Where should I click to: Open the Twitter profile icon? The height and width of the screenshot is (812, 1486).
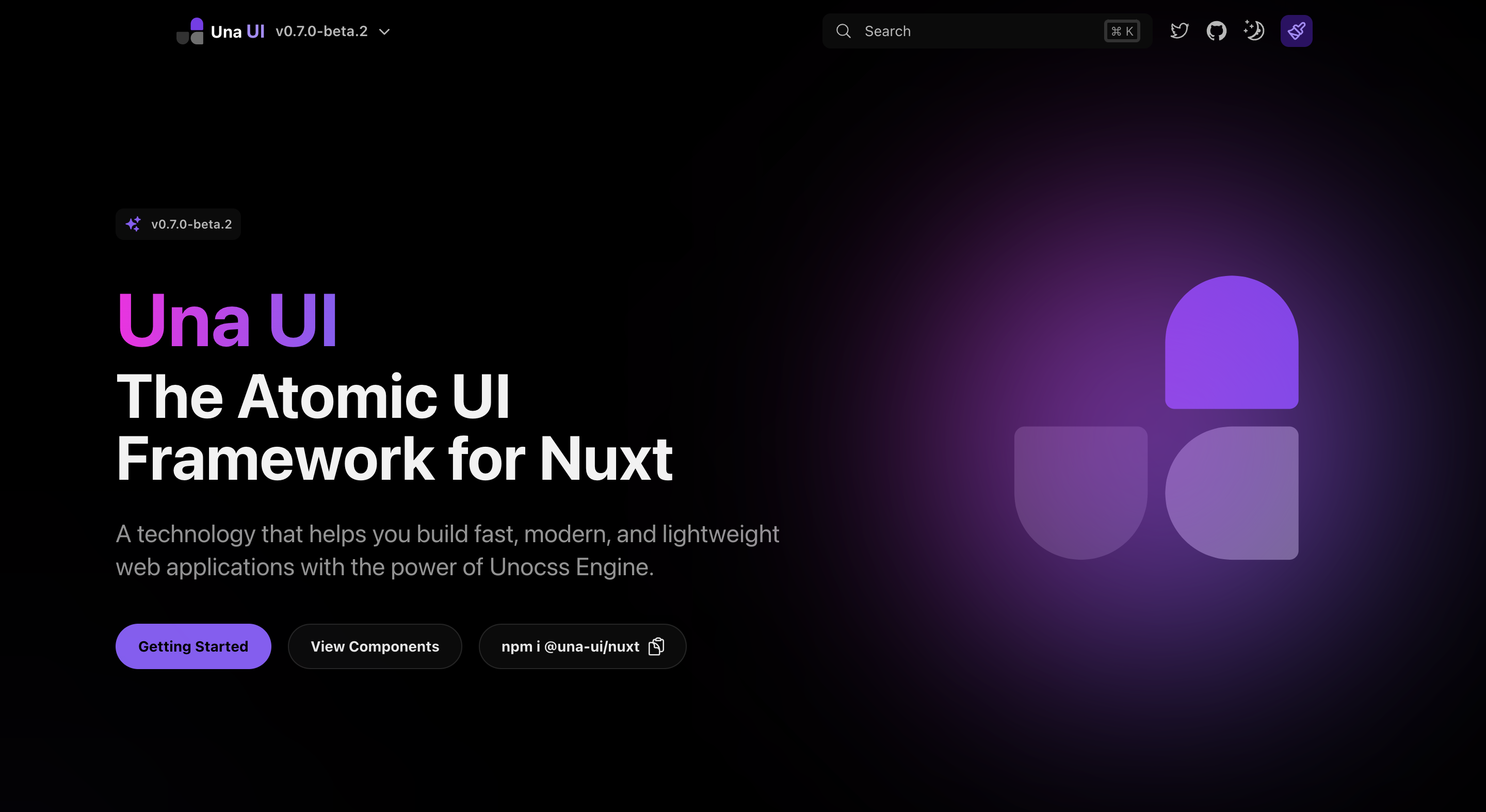(x=1179, y=30)
